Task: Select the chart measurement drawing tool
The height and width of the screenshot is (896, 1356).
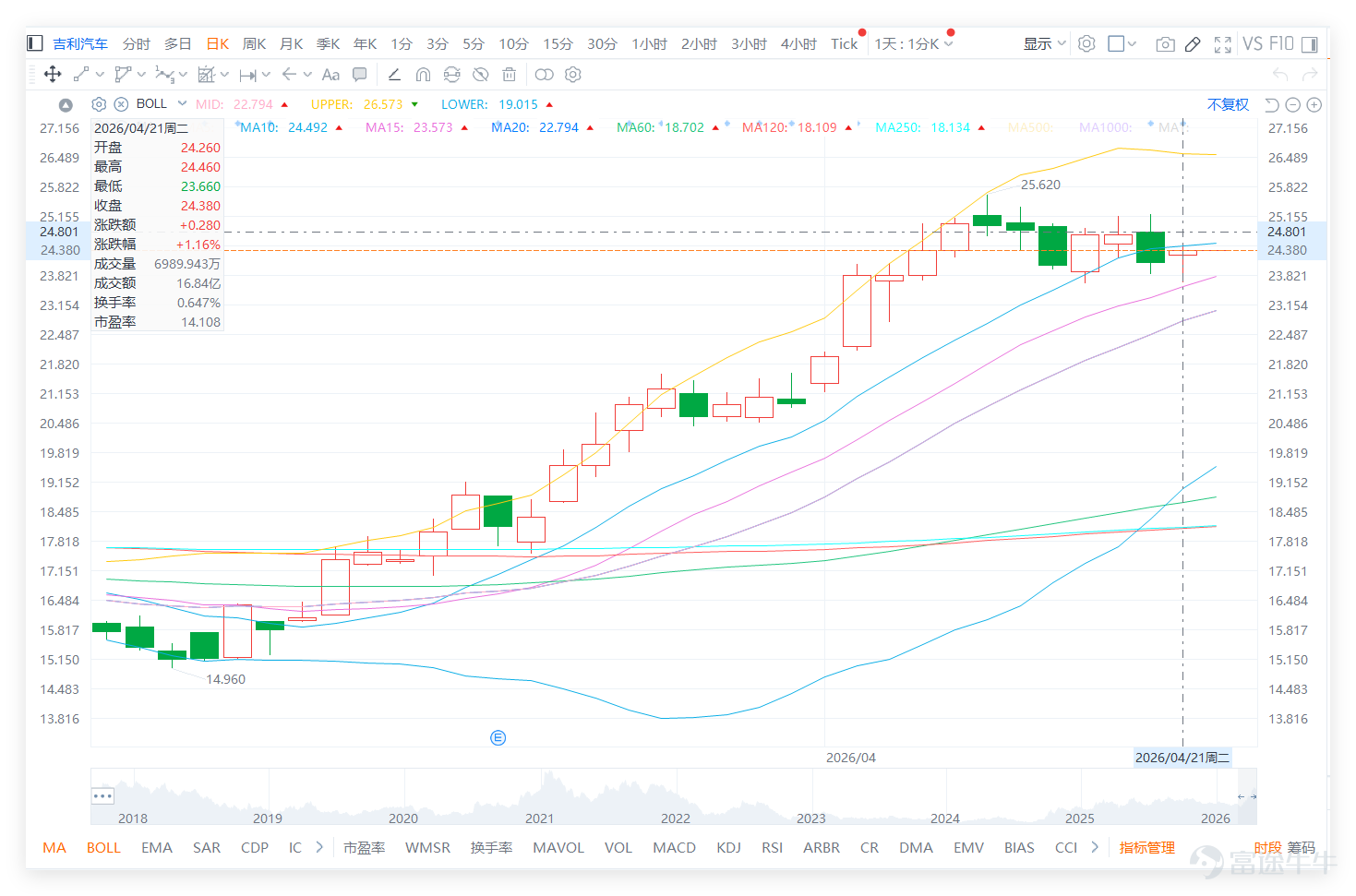Action: click(206, 75)
